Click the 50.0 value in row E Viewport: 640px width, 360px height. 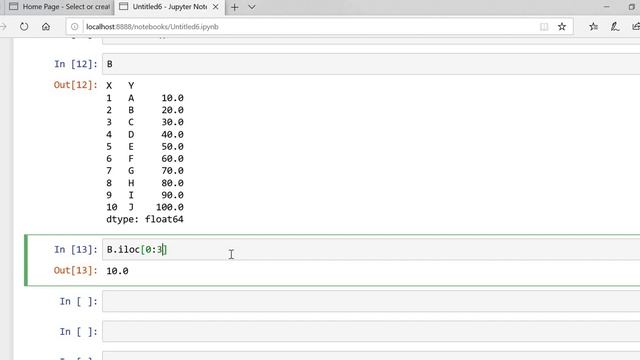coord(172,147)
